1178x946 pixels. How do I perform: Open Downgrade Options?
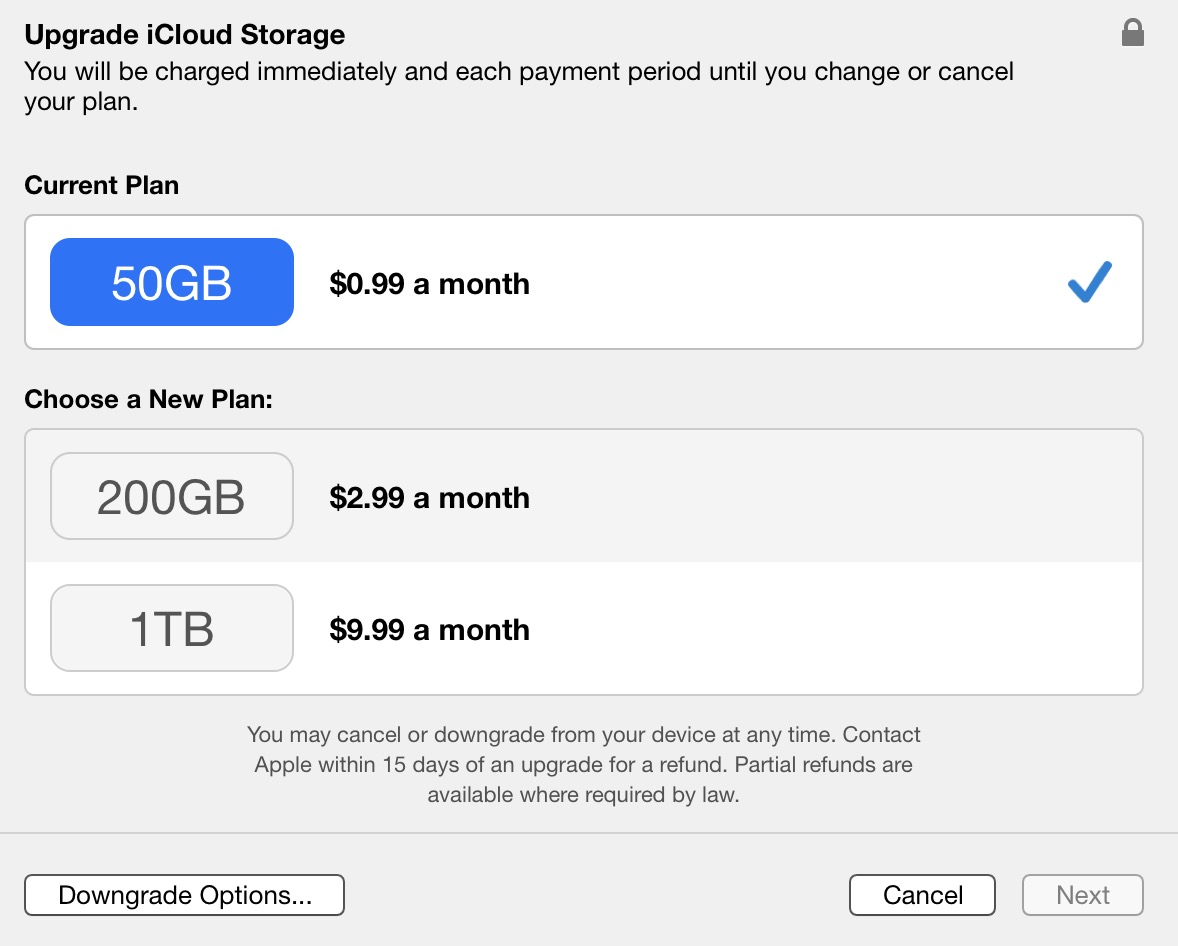pyautogui.click(x=185, y=895)
